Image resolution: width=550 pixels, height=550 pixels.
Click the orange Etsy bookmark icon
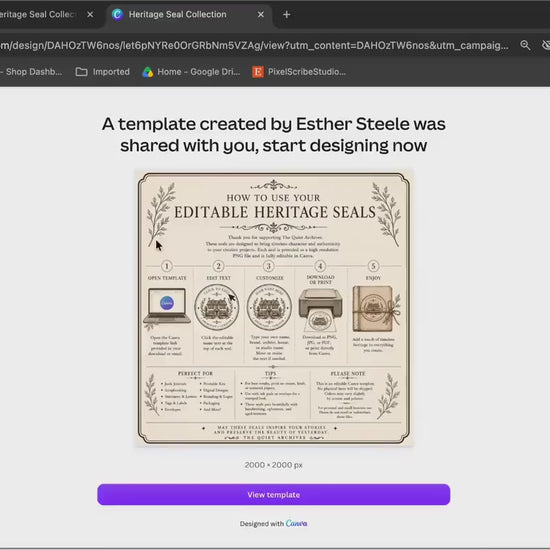(x=258, y=72)
